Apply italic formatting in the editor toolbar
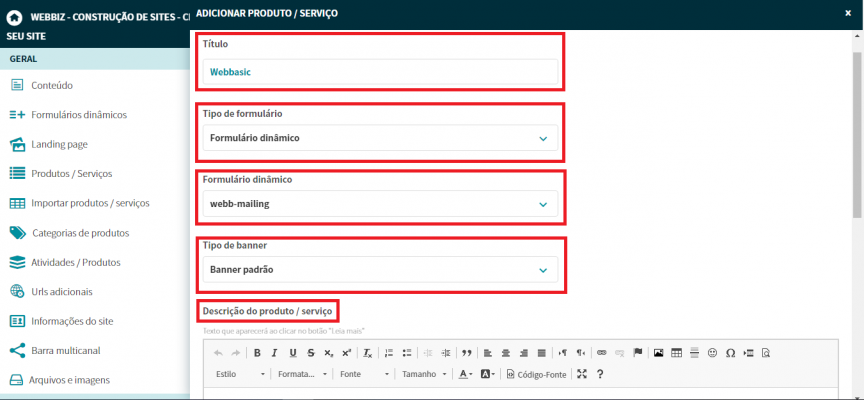Image resolution: width=864 pixels, height=400 pixels. [x=275, y=353]
